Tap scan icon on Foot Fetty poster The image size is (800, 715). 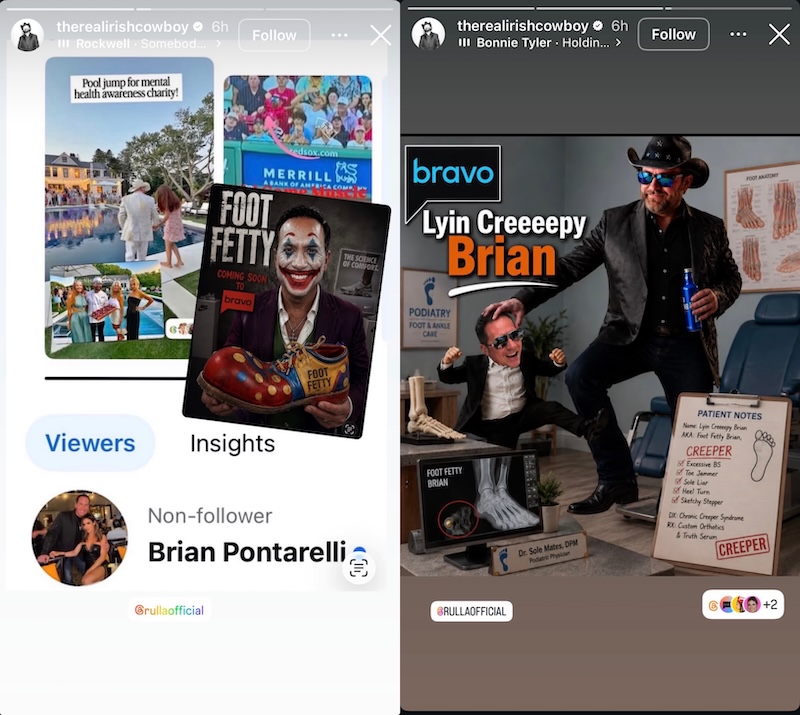click(349, 429)
